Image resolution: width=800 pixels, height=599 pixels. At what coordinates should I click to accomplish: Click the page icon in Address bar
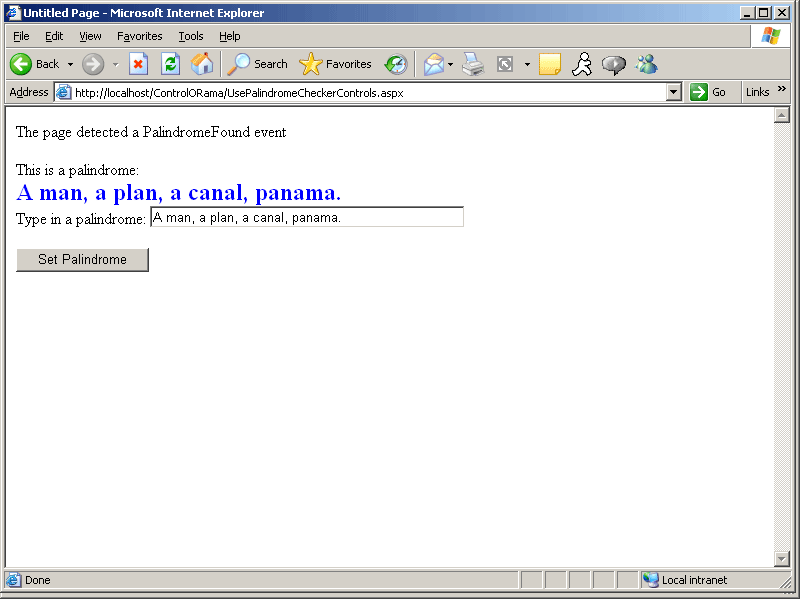pyautogui.click(x=63, y=93)
